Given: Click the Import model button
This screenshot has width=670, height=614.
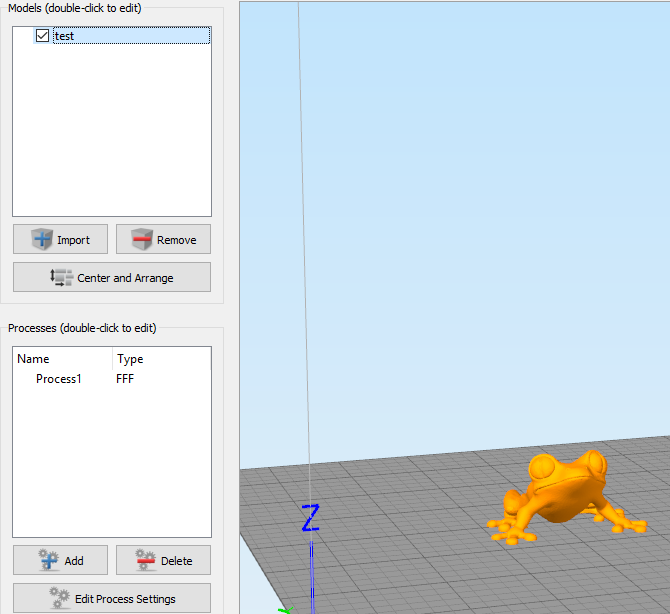Looking at the screenshot, I should [60, 239].
